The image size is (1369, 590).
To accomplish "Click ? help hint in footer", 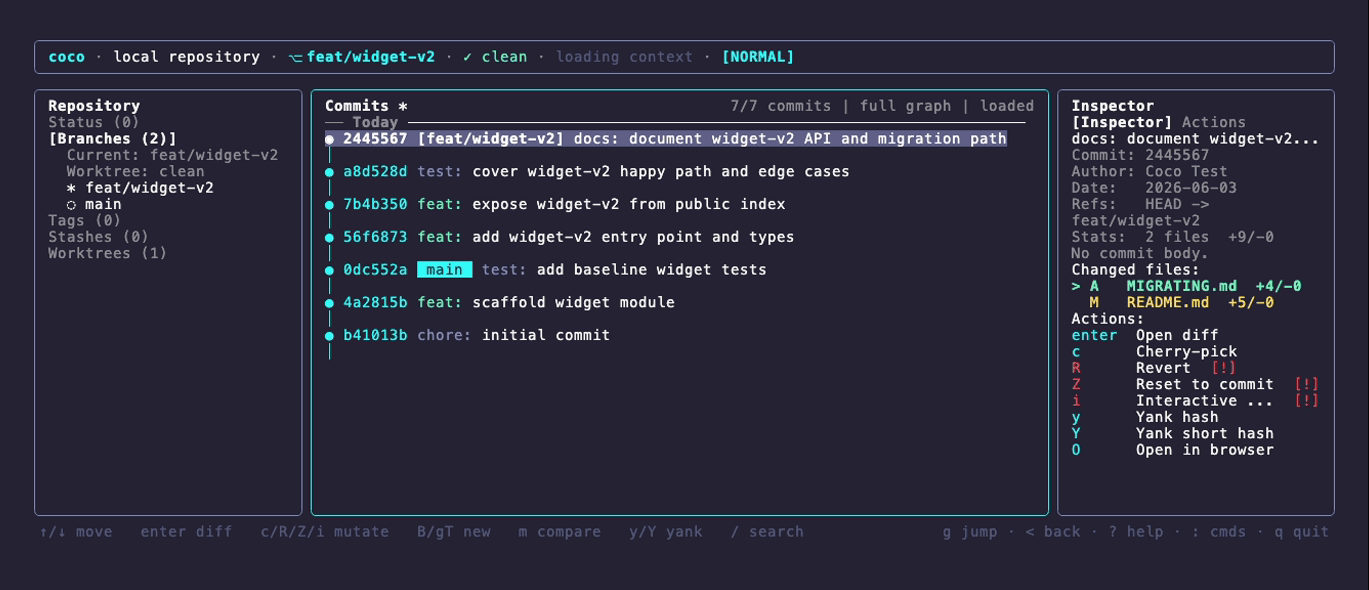I will coord(1136,532).
